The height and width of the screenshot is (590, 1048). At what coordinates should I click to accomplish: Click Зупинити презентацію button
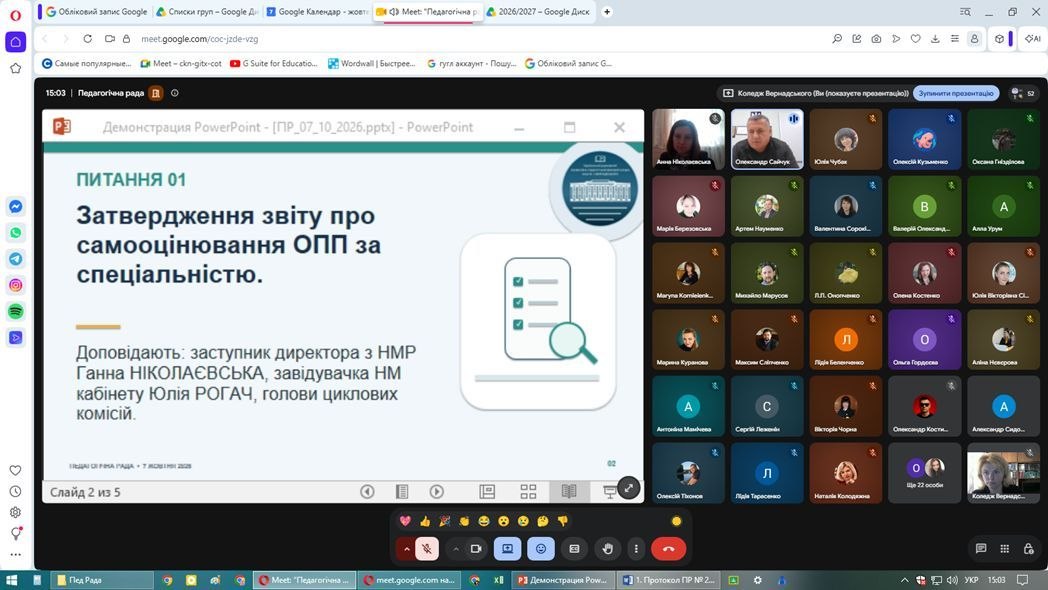click(x=956, y=94)
